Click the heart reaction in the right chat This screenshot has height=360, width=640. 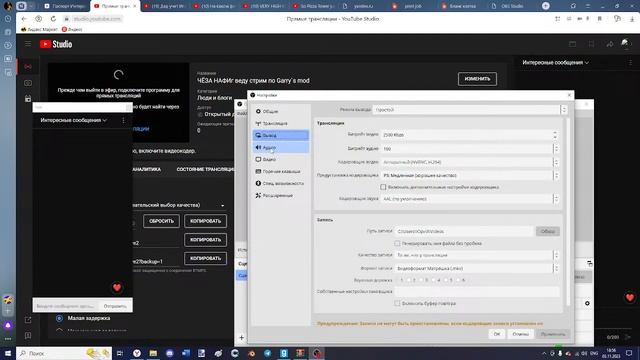(630, 297)
